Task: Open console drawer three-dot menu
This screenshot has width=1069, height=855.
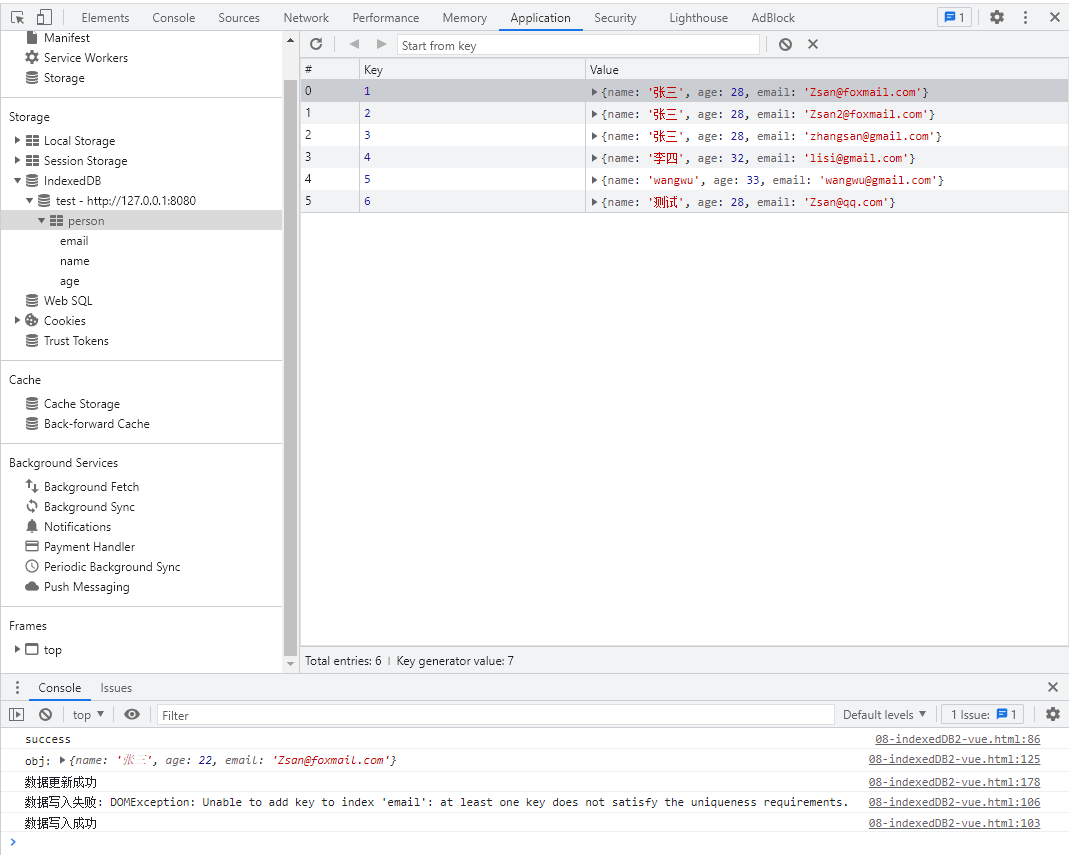Action: tap(18, 687)
